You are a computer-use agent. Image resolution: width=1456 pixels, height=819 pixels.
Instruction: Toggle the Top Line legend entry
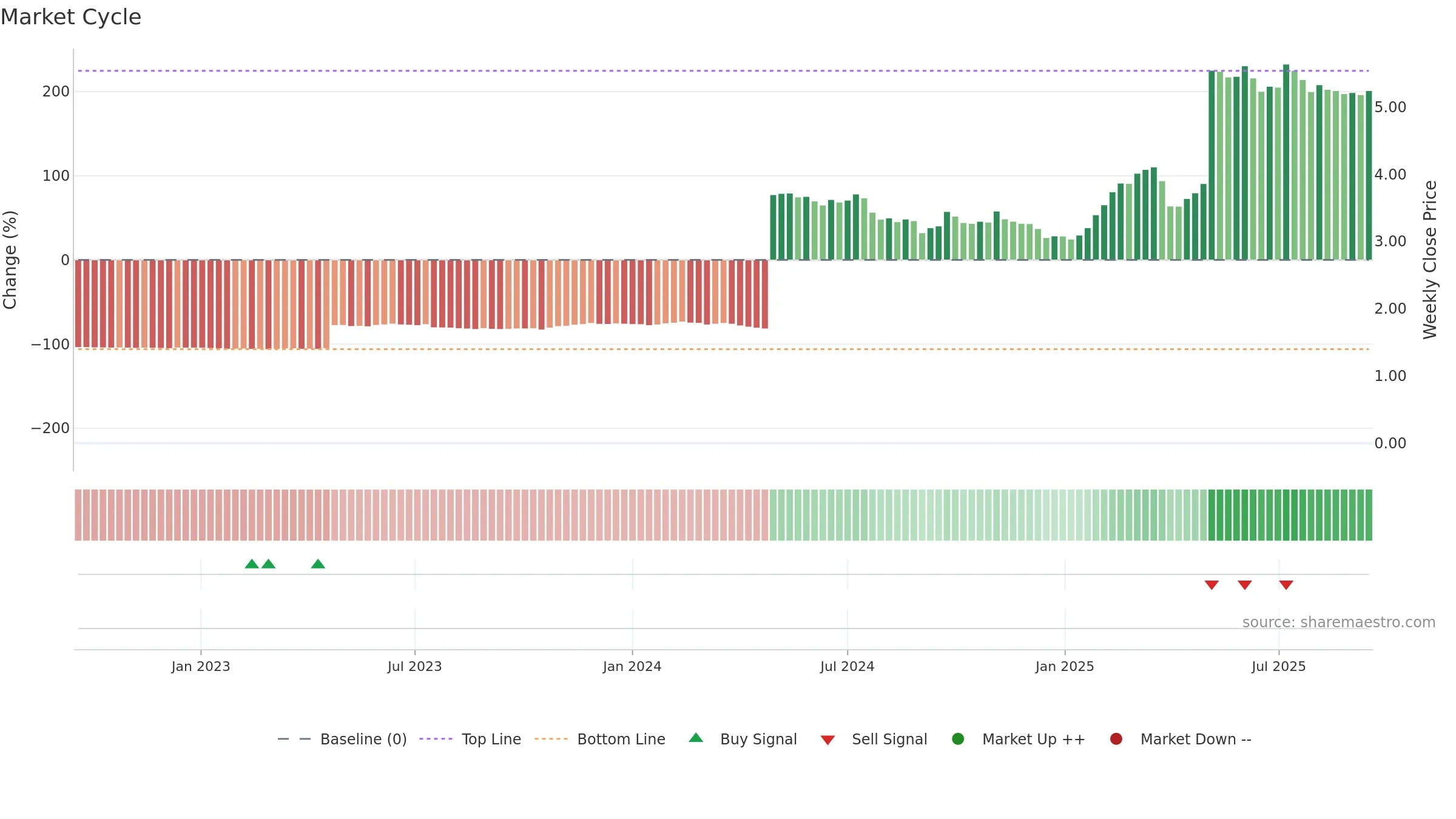pyautogui.click(x=470, y=739)
